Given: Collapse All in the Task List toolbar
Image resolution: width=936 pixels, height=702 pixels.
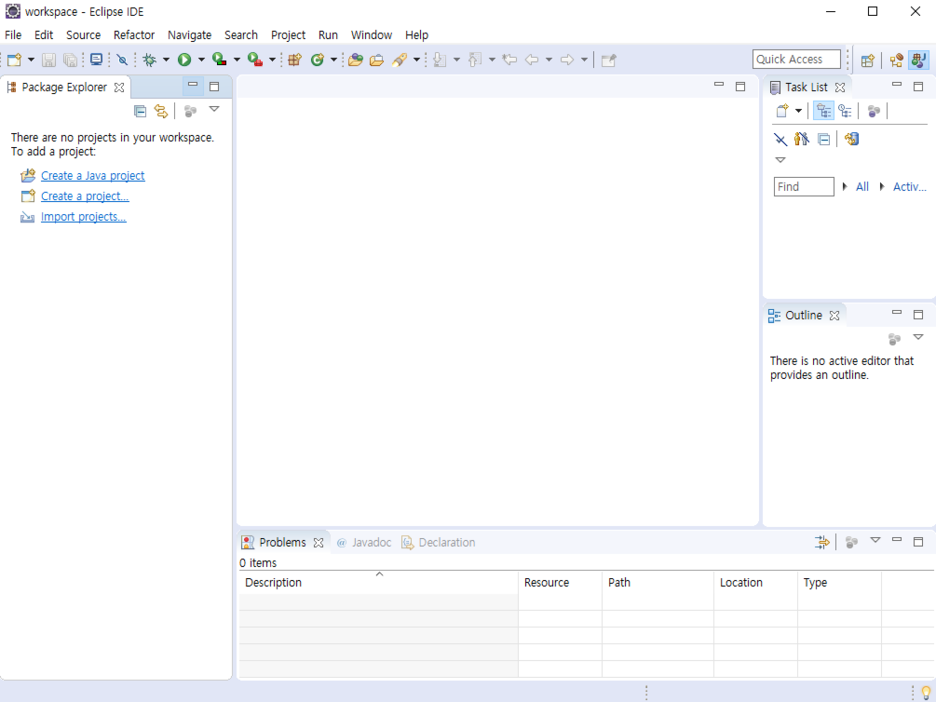Looking at the screenshot, I should pos(824,140).
